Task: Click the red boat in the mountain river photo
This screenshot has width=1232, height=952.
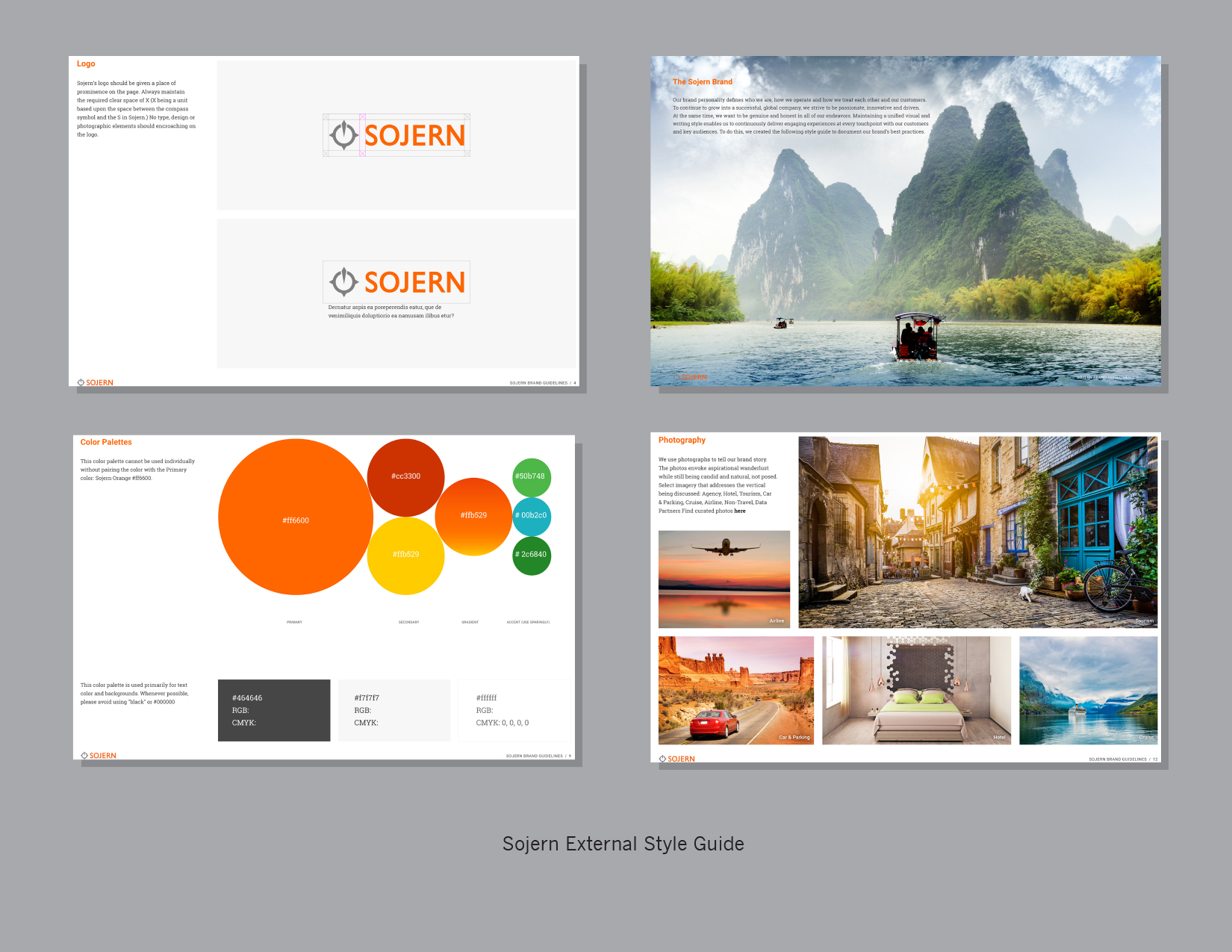Action: point(917,337)
